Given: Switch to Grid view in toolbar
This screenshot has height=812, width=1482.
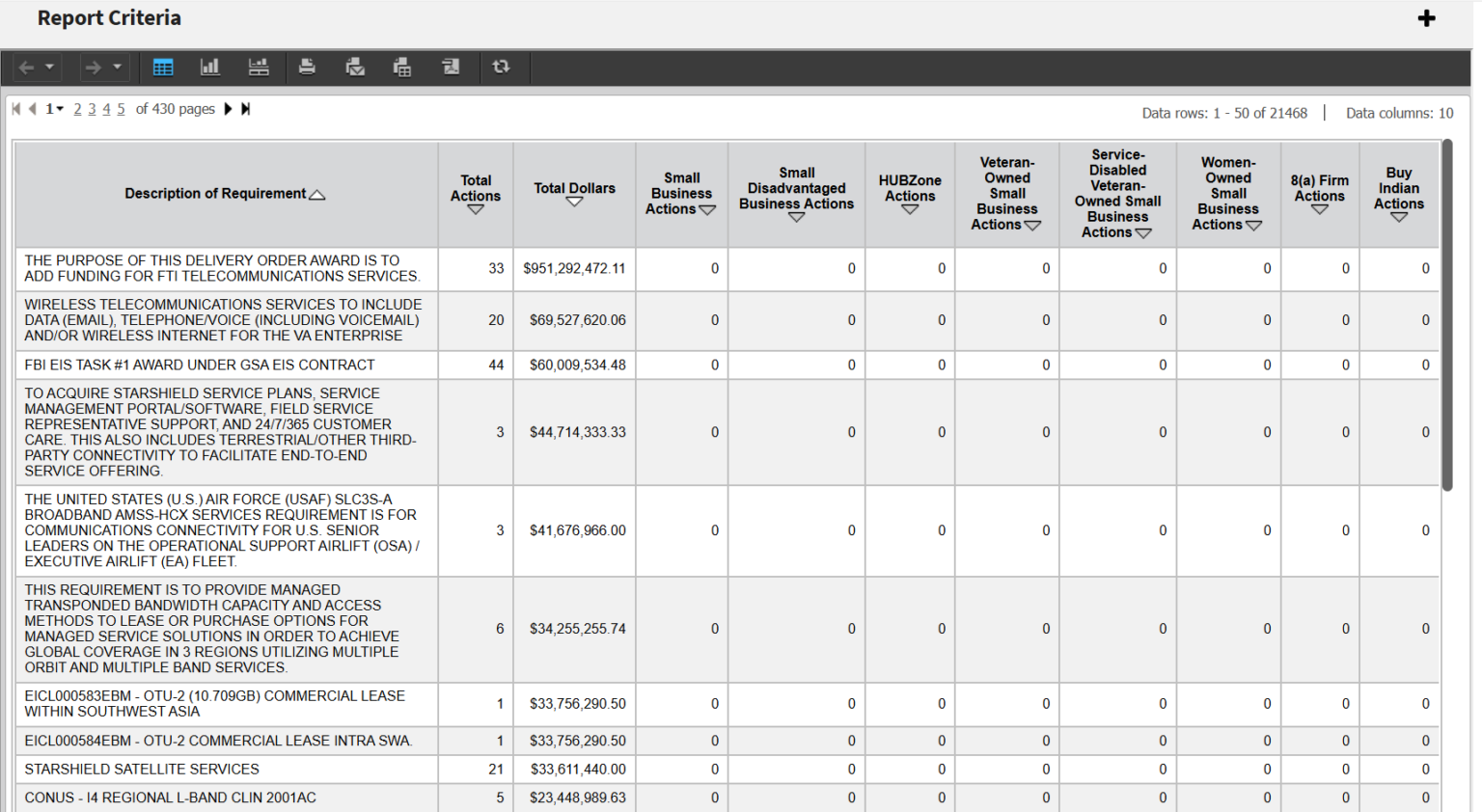Looking at the screenshot, I should click(163, 67).
